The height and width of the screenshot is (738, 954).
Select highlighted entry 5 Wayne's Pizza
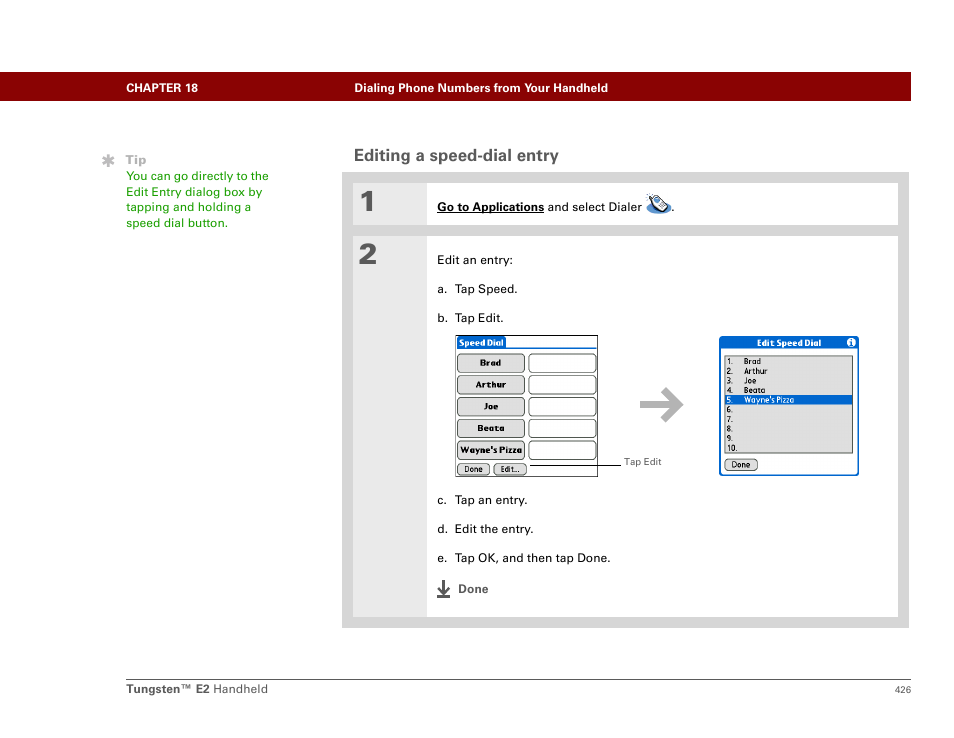789,400
